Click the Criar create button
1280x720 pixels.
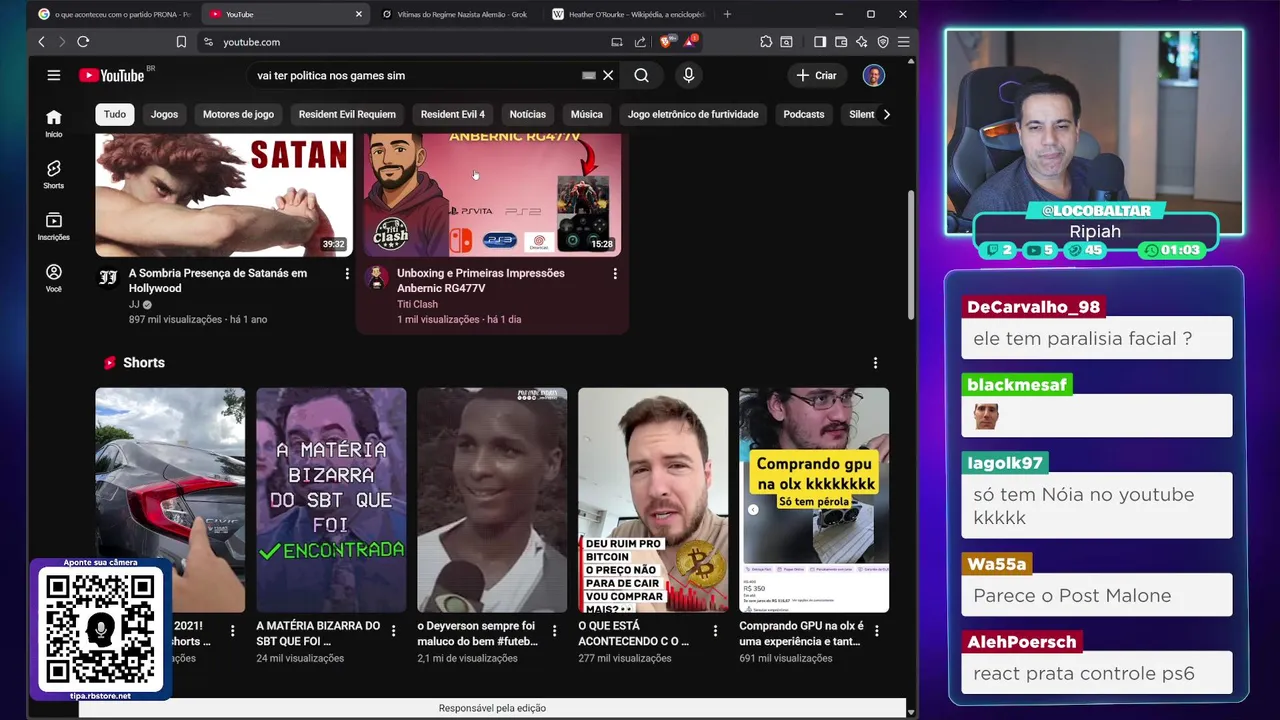point(816,75)
